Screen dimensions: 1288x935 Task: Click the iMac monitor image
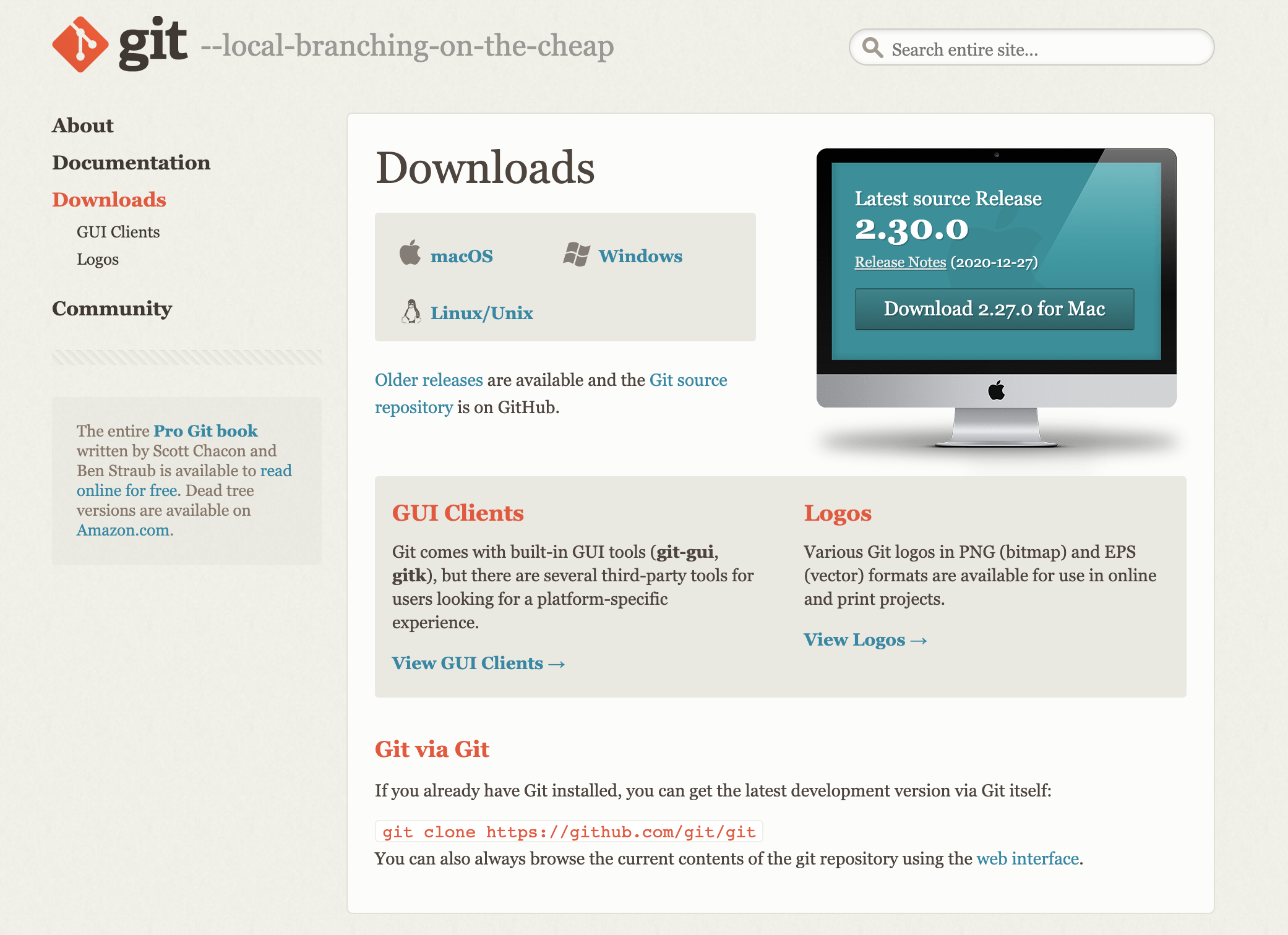(997, 297)
